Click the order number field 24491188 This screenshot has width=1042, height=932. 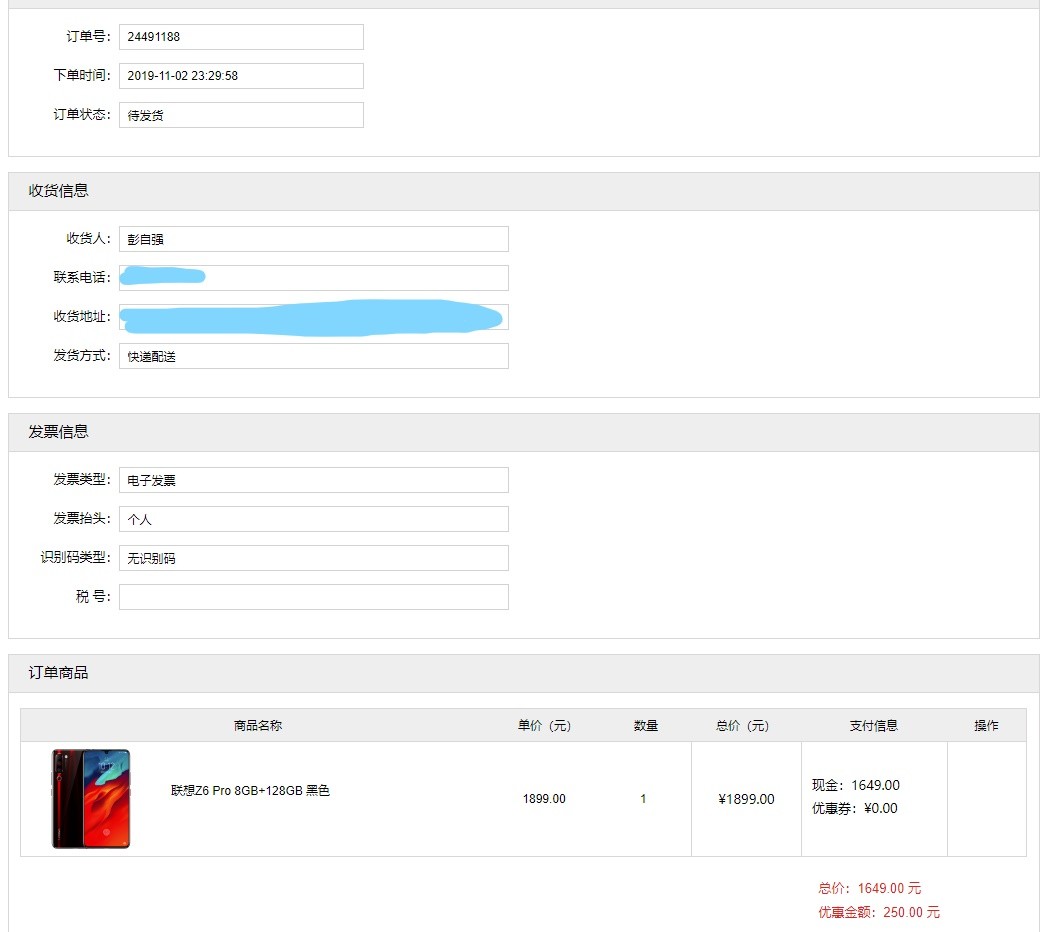[241, 37]
